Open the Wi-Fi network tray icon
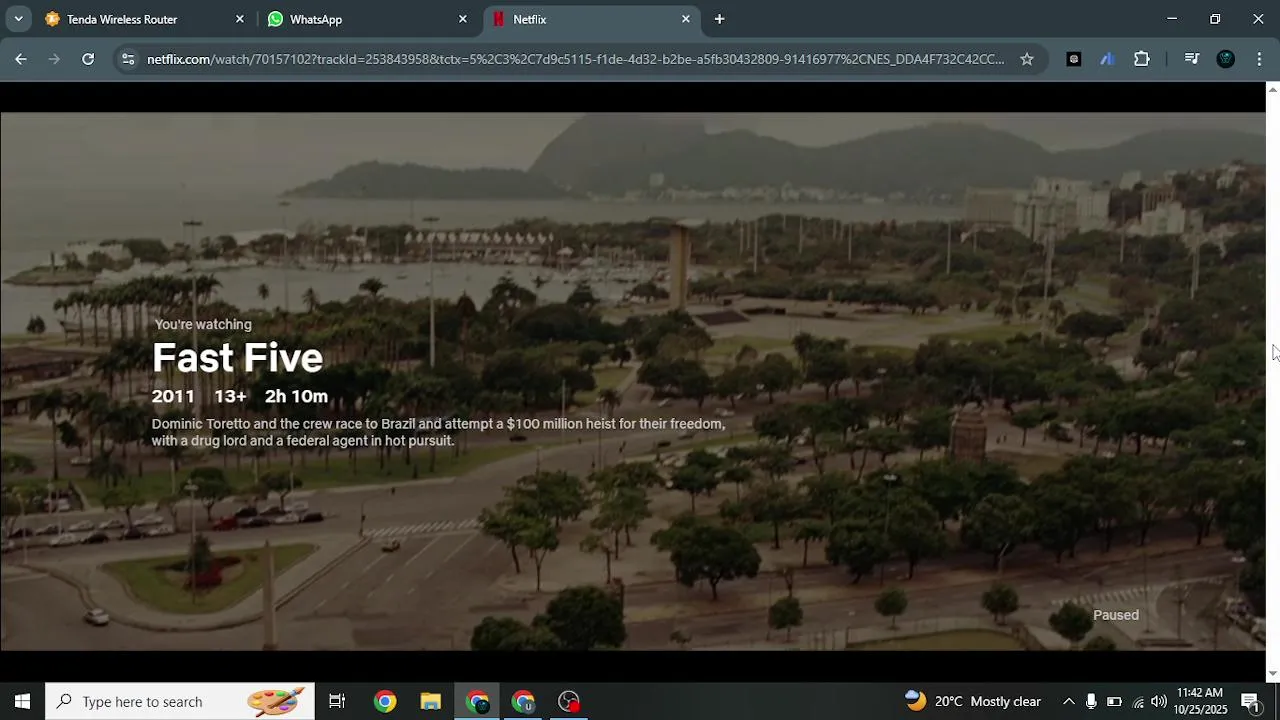1280x720 pixels. point(1137,701)
